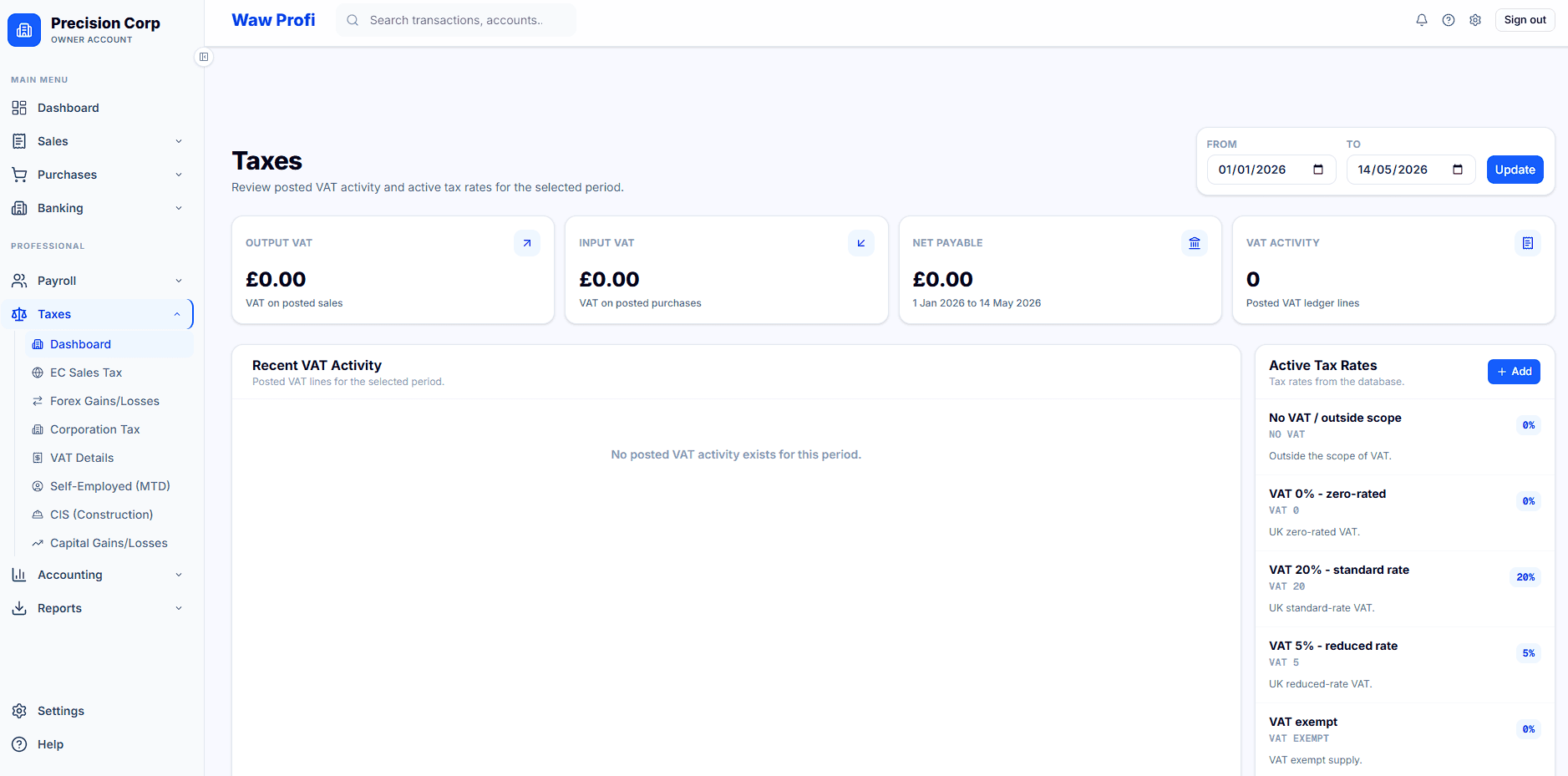Open the From date calendar picker icon
The height and width of the screenshot is (776, 1568).
1318,170
